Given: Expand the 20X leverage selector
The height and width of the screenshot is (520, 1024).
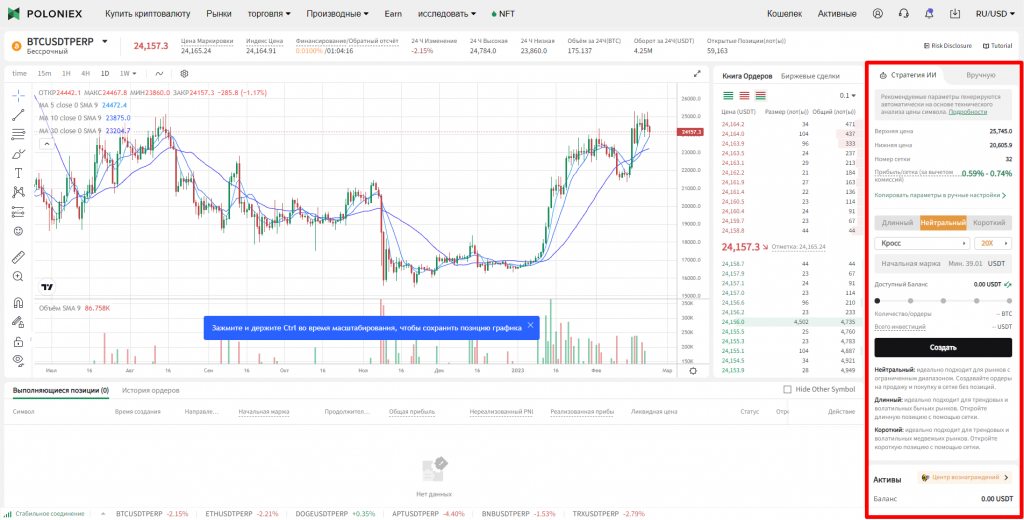Looking at the screenshot, I should pyautogui.click(x=992, y=243).
